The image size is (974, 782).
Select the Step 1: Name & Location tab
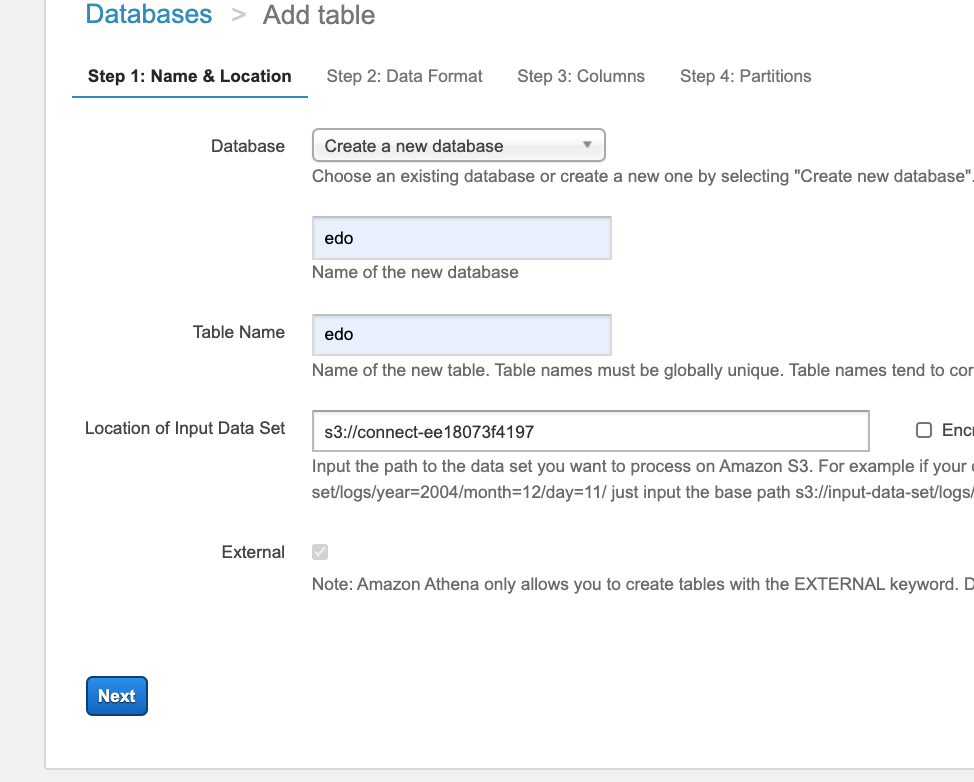tap(190, 76)
